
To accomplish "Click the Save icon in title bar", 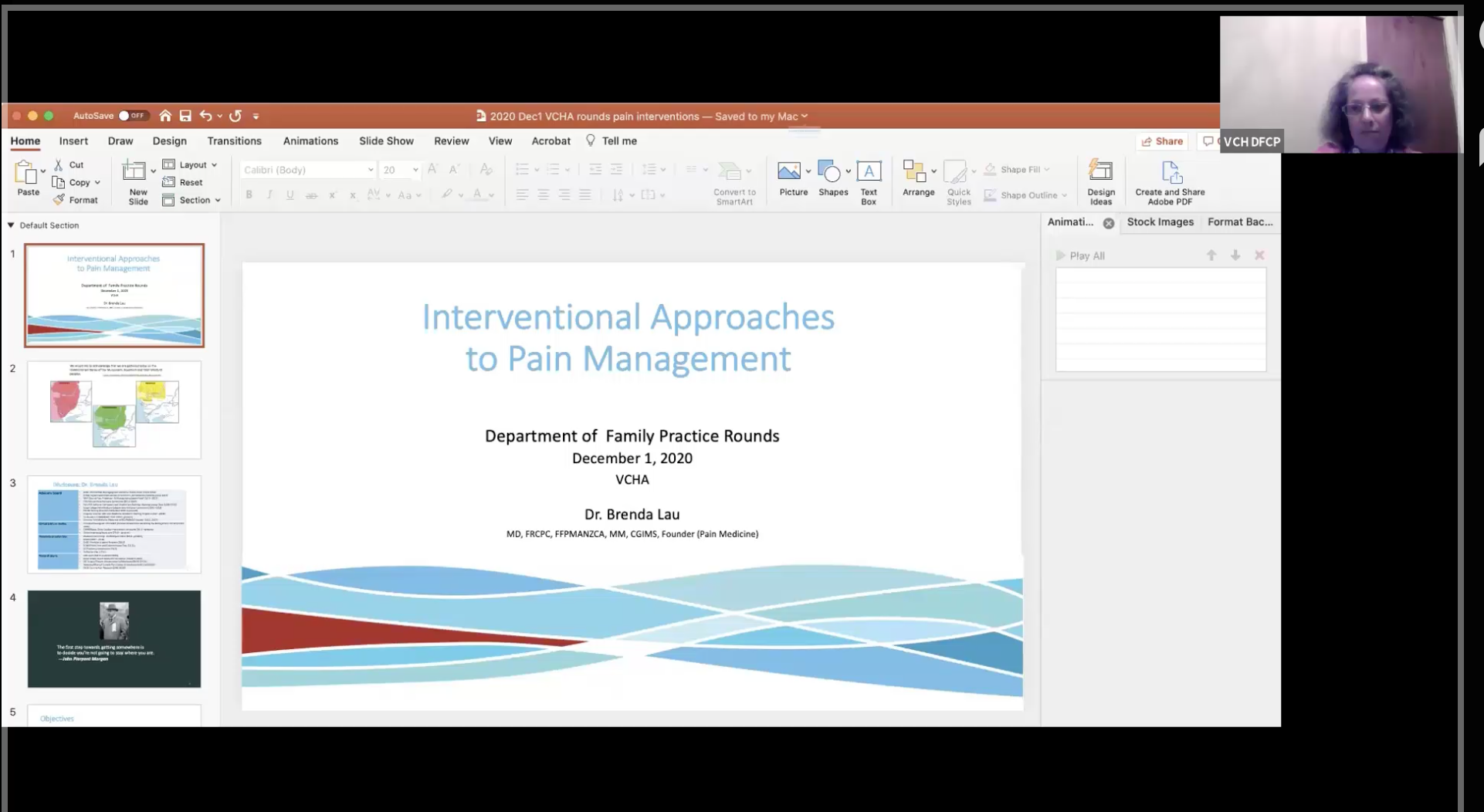I will pyautogui.click(x=185, y=116).
